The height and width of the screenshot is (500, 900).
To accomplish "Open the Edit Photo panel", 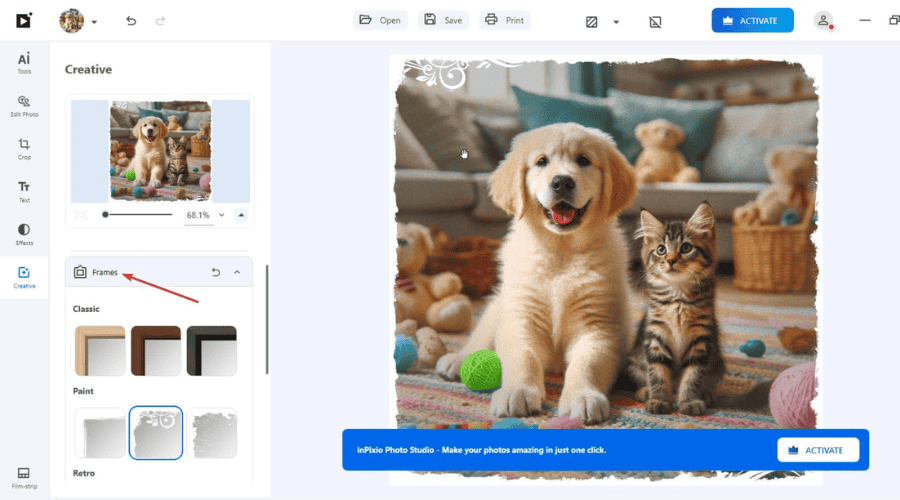I will (x=24, y=106).
